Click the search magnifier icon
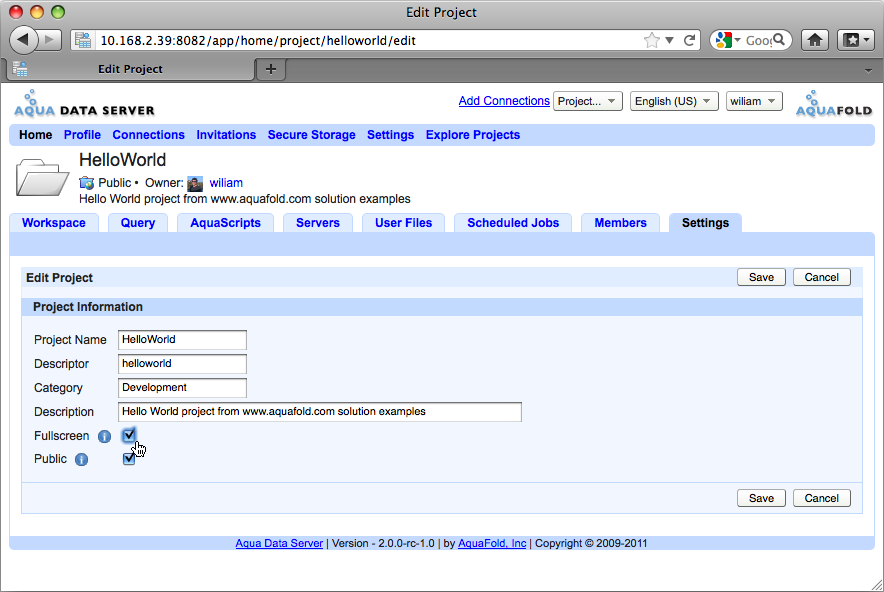 pos(779,40)
